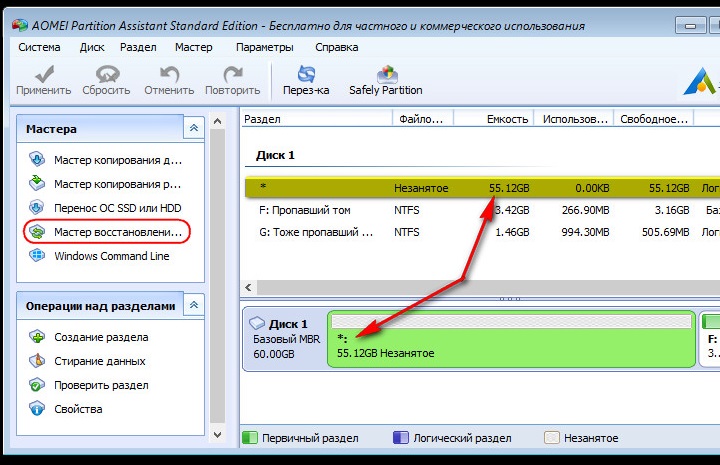This screenshot has height=465, width=720.
Task: Sort by Файло... column header
Action: [x=422, y=119]
